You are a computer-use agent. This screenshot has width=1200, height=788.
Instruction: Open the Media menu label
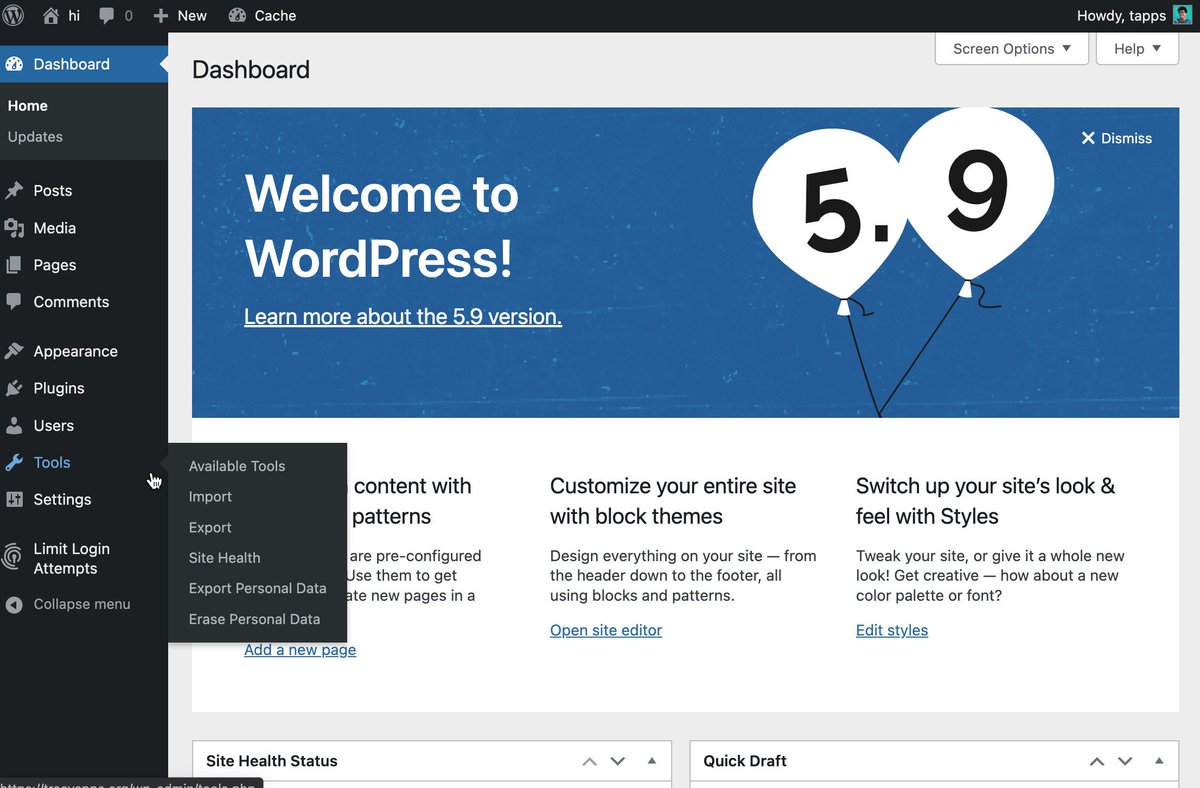click(x=55, y=228)
